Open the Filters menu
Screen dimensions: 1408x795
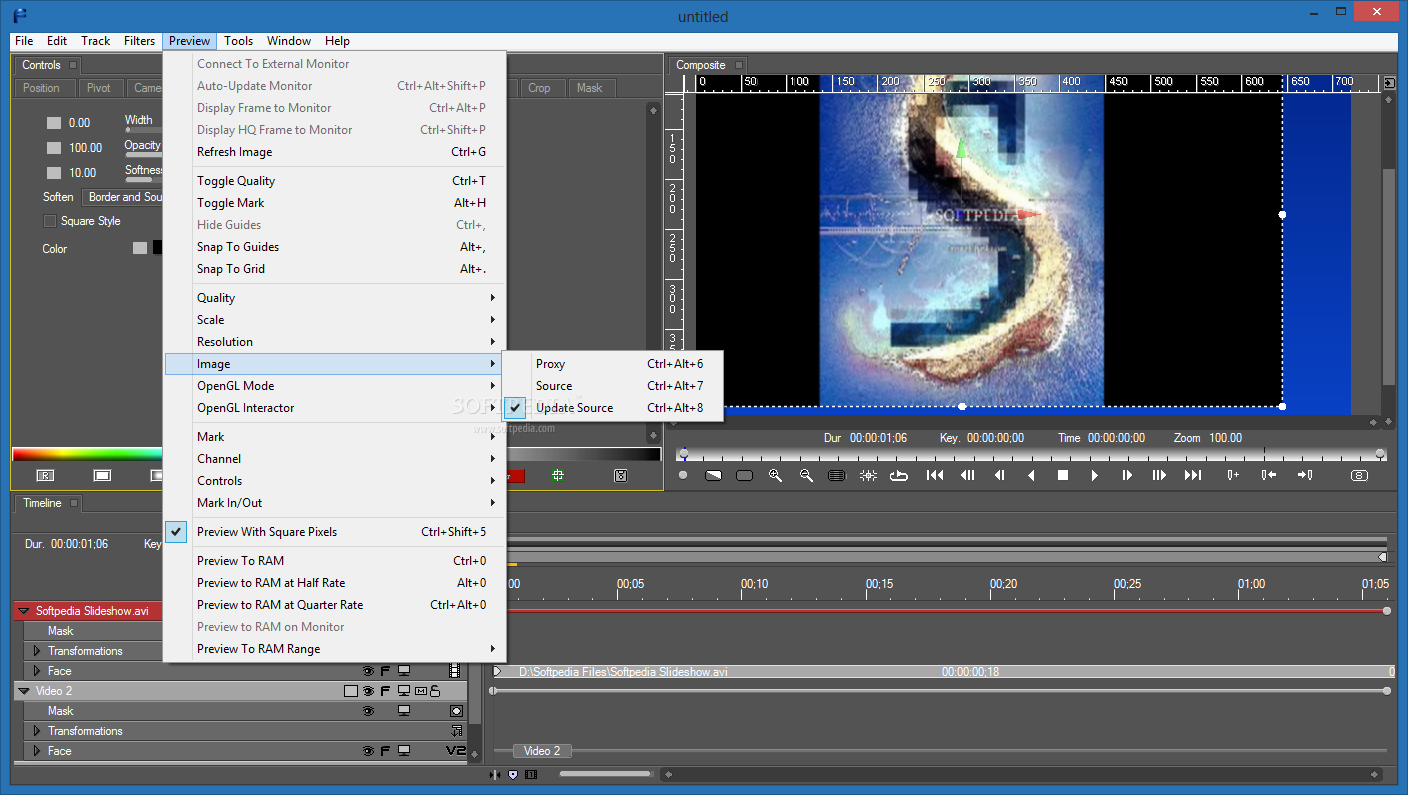pos(139,41)
